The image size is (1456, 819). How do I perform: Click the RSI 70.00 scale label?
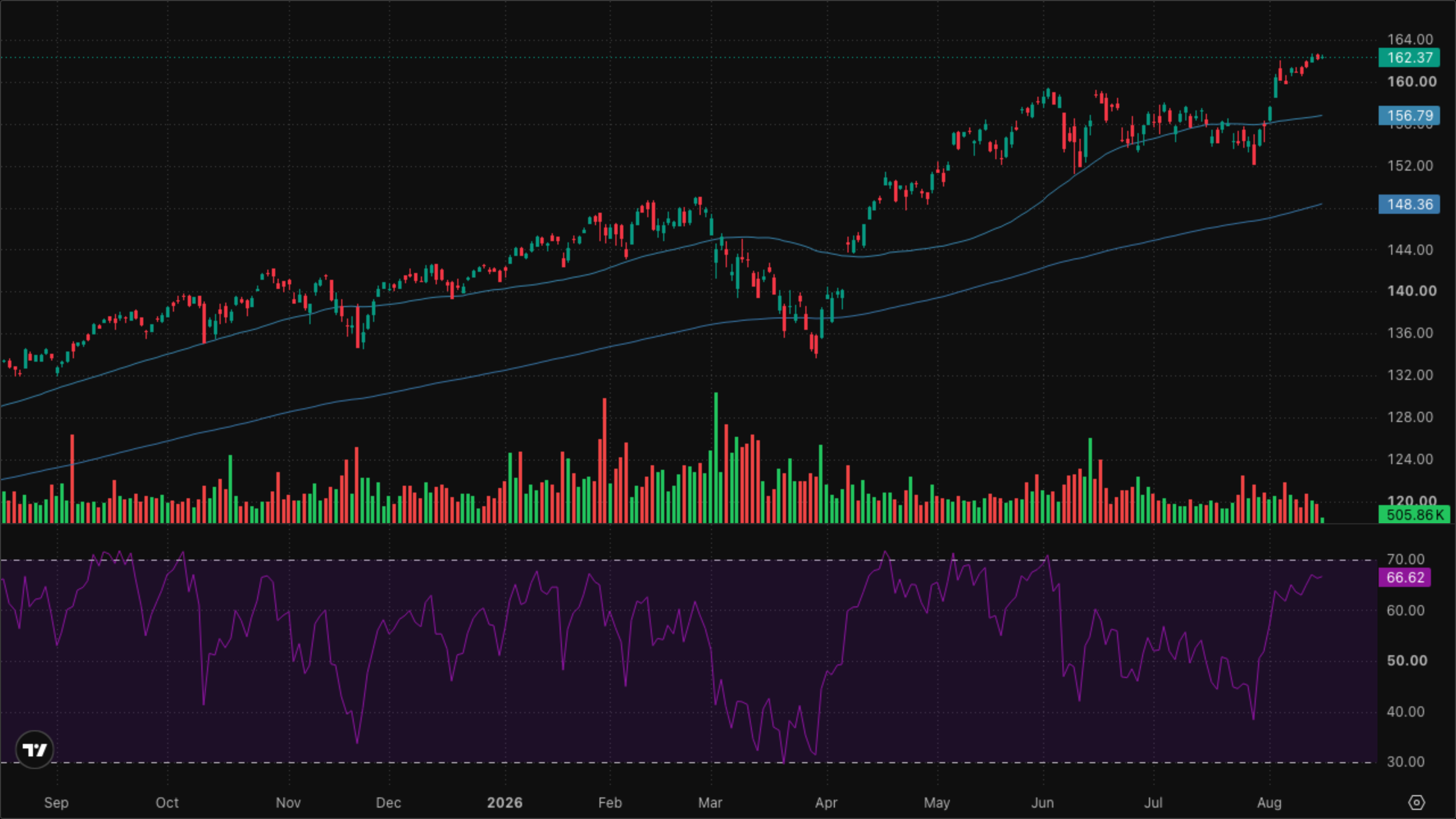click(1405, 559)
